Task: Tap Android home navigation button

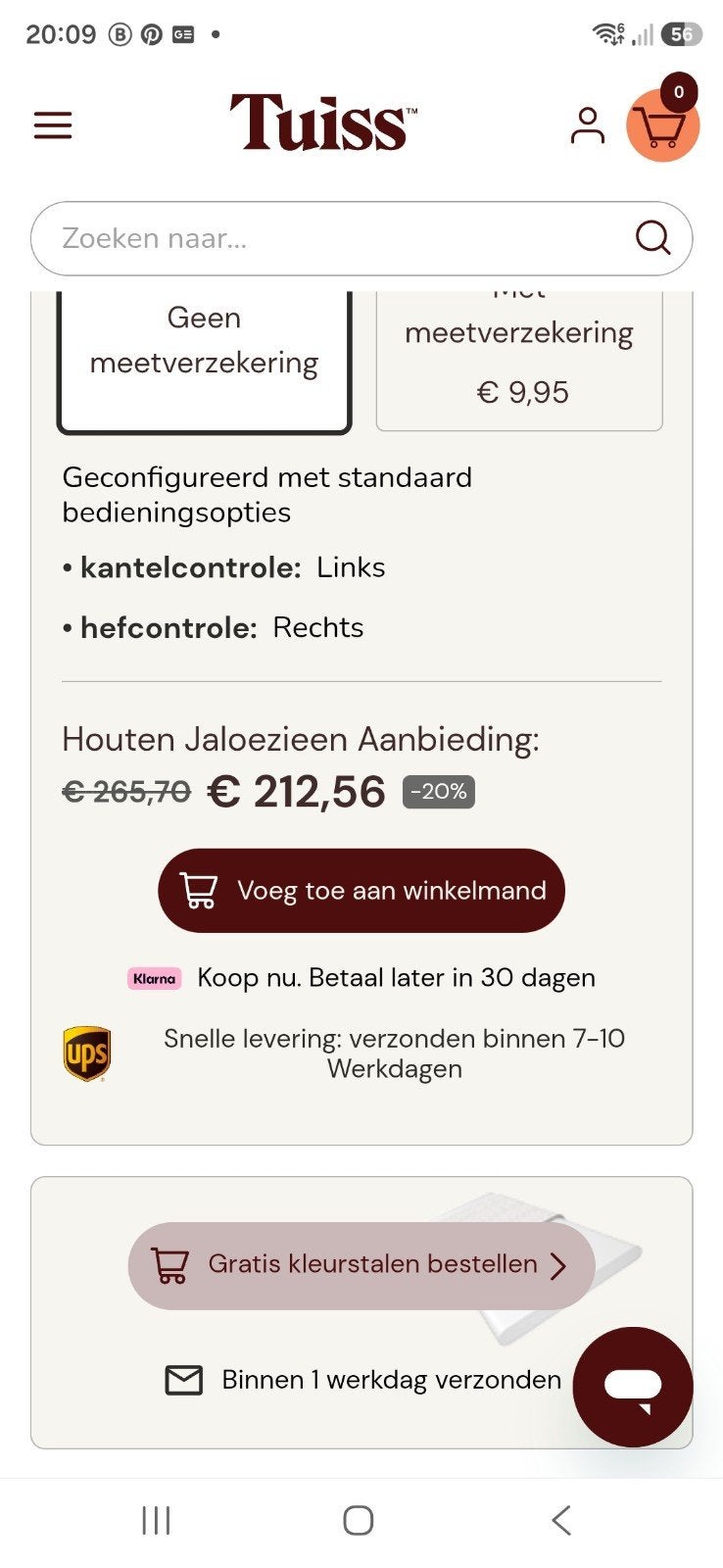Action: point(359,1520)
